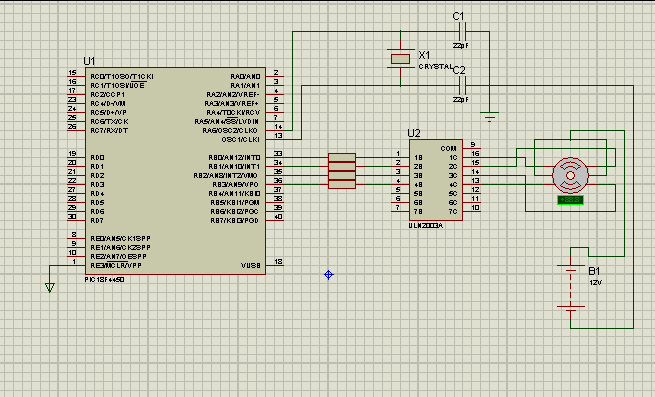
Task: Click pin number 9 beside COM
Action: point(473,145)
